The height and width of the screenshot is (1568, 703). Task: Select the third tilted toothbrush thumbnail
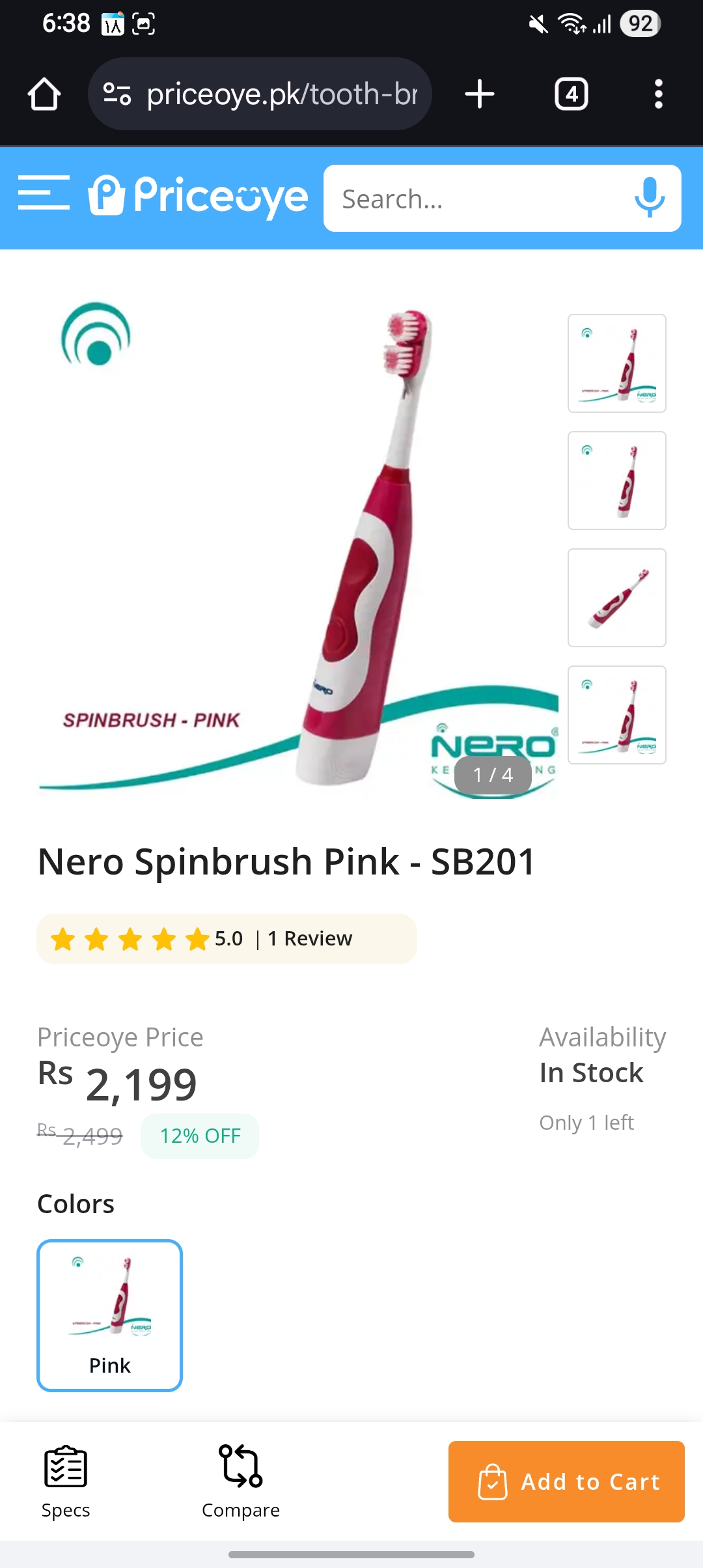point(616,598)
